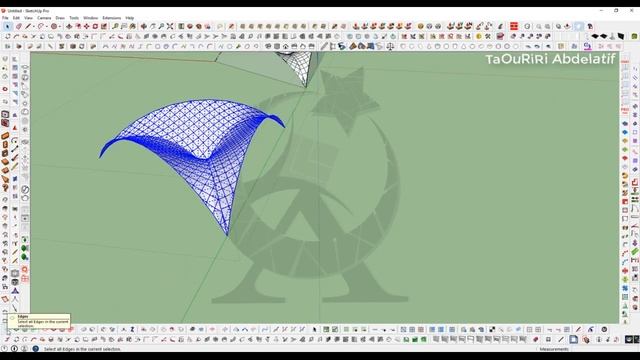Click the Zoom Extents icon
This screenshot has width=640, height=360.
click(x=170, y=27)
